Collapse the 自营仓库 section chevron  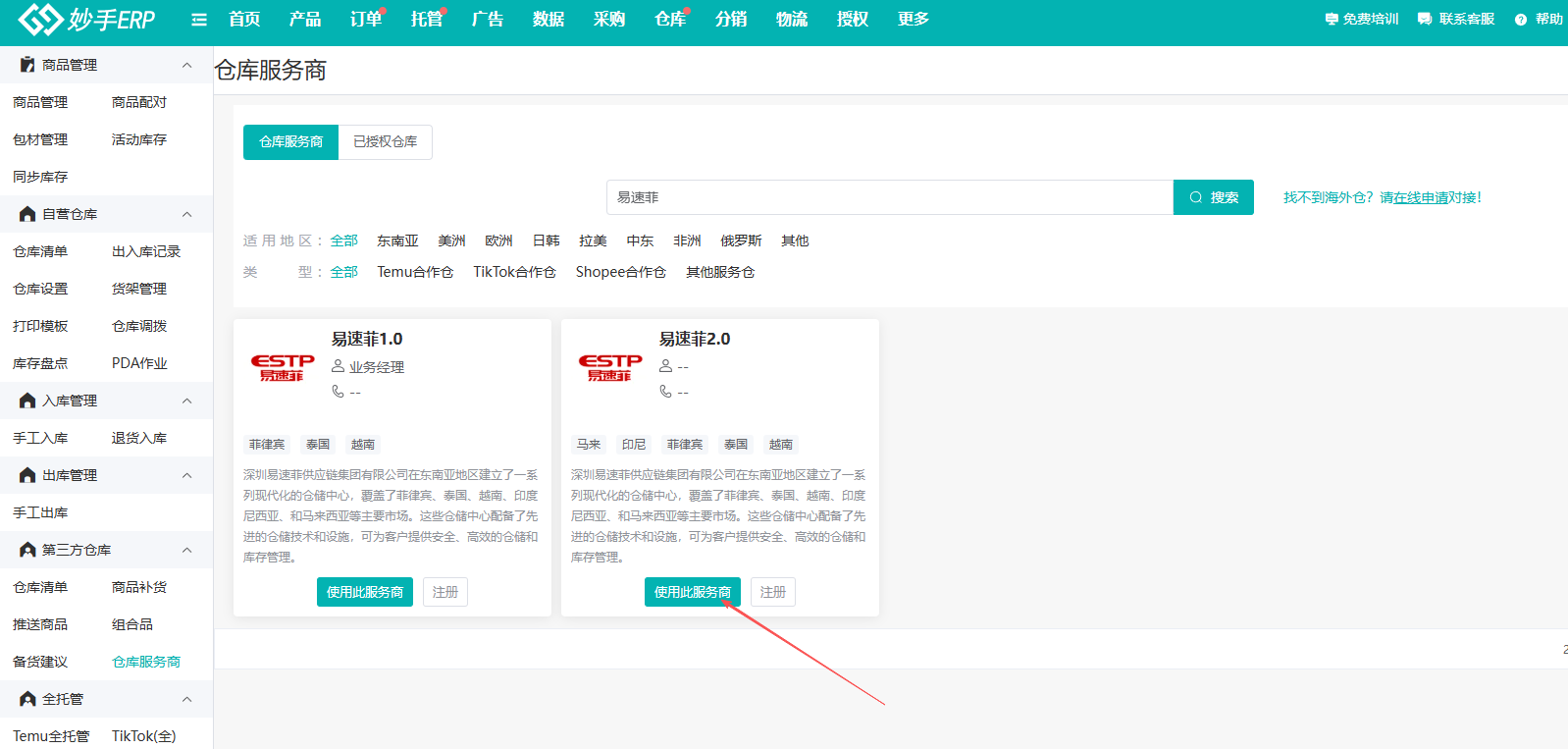(x=186, y=214)
